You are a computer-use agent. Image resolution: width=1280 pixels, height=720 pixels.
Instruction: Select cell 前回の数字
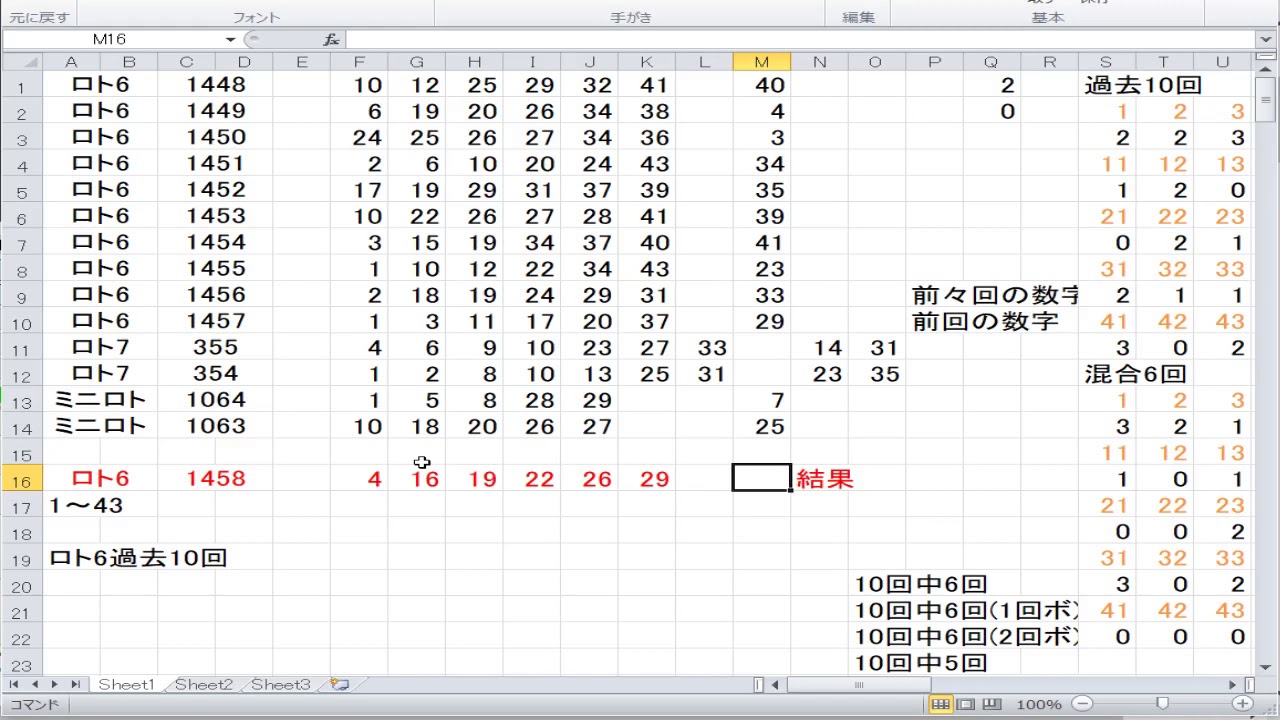(985, 321)
